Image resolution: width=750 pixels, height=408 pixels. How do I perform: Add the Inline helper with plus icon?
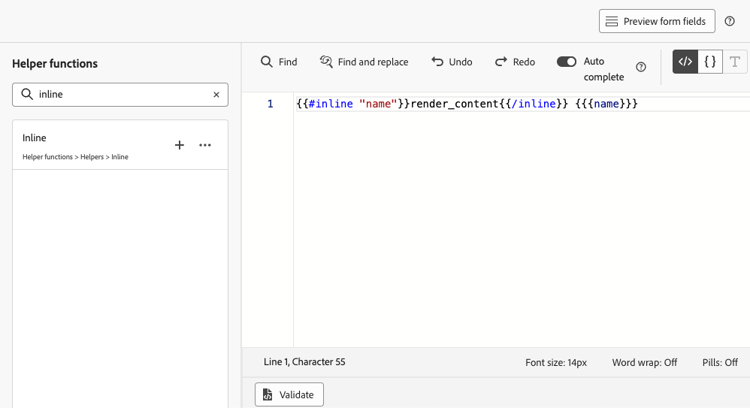(179, 145)
